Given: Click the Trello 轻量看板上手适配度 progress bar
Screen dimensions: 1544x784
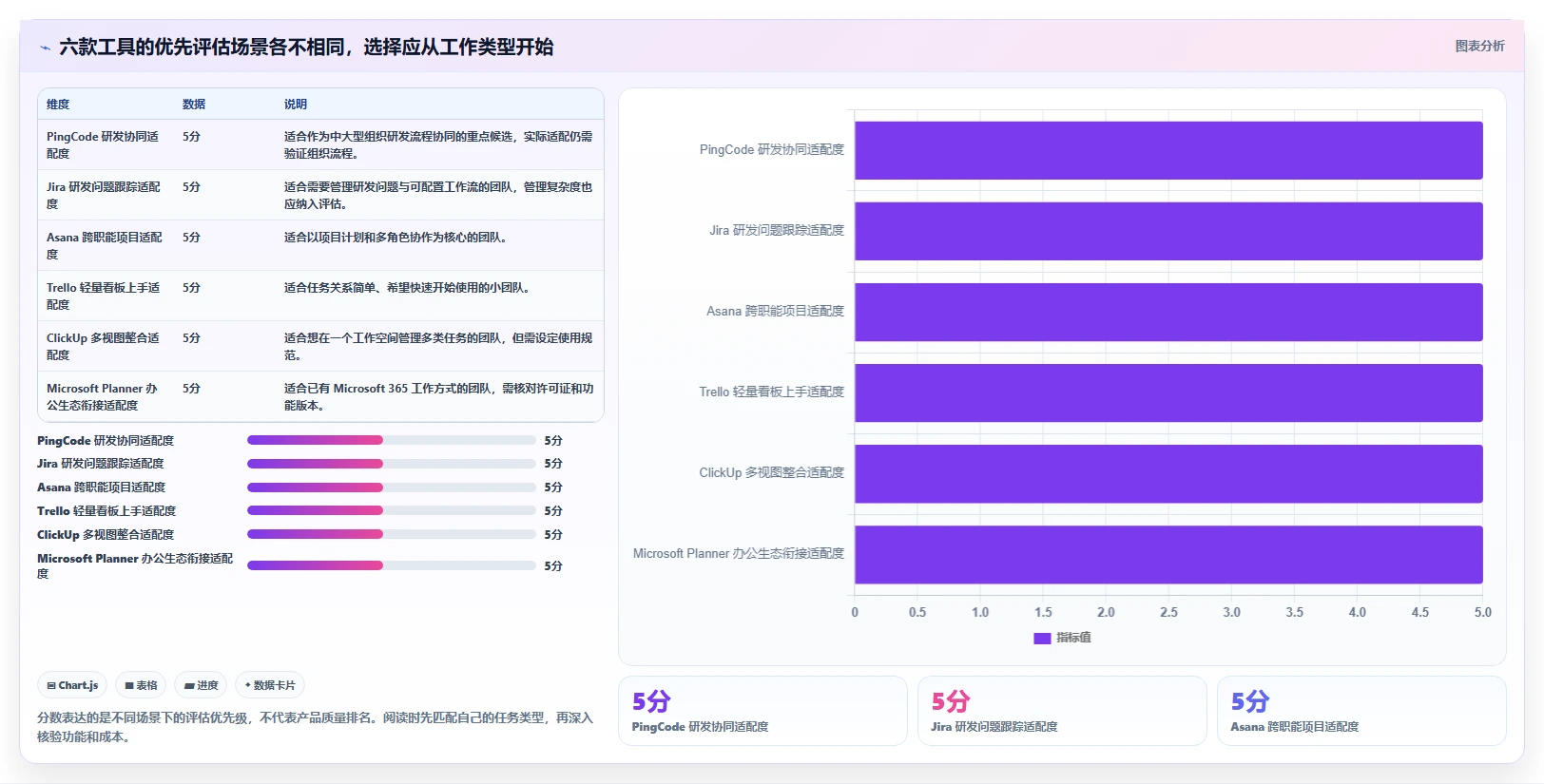Looking at the screenshot, I should [392, 511].
